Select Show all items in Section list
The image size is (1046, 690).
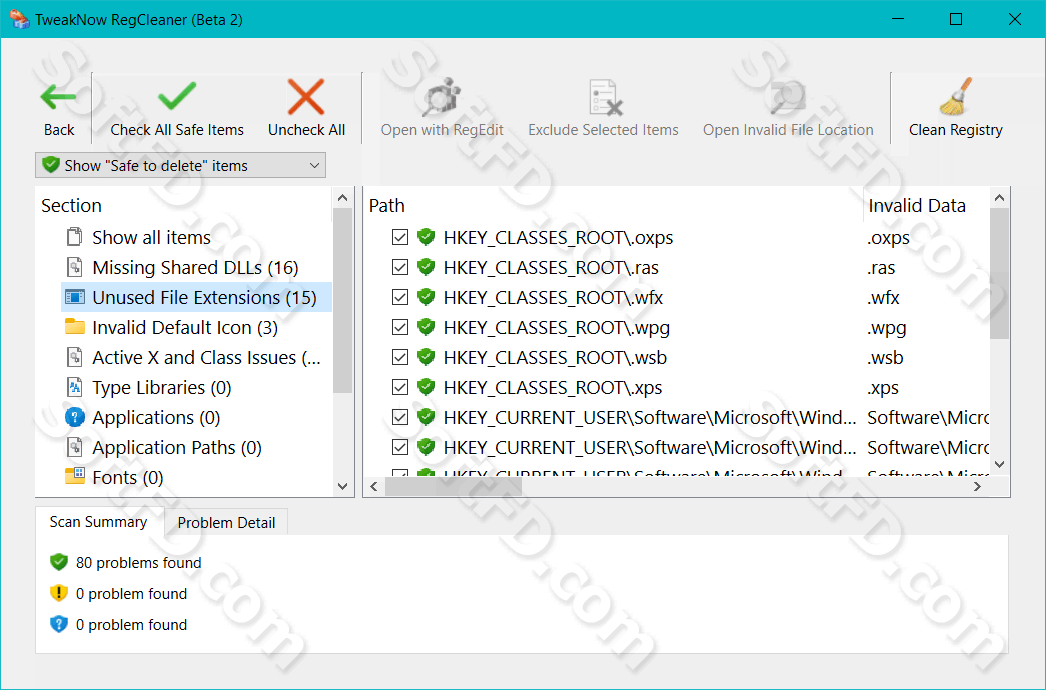(151, 238)
